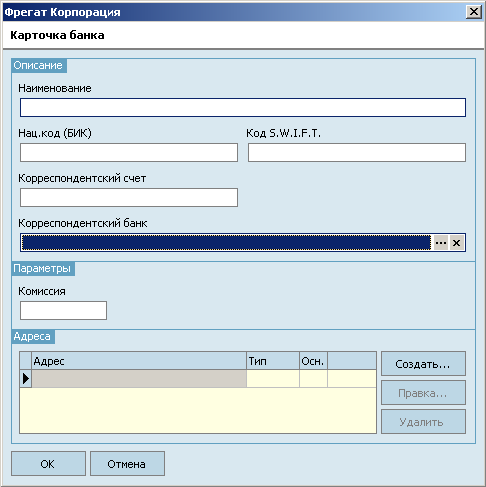Select the row indicator arrow in address table

[x=26, y=379]
